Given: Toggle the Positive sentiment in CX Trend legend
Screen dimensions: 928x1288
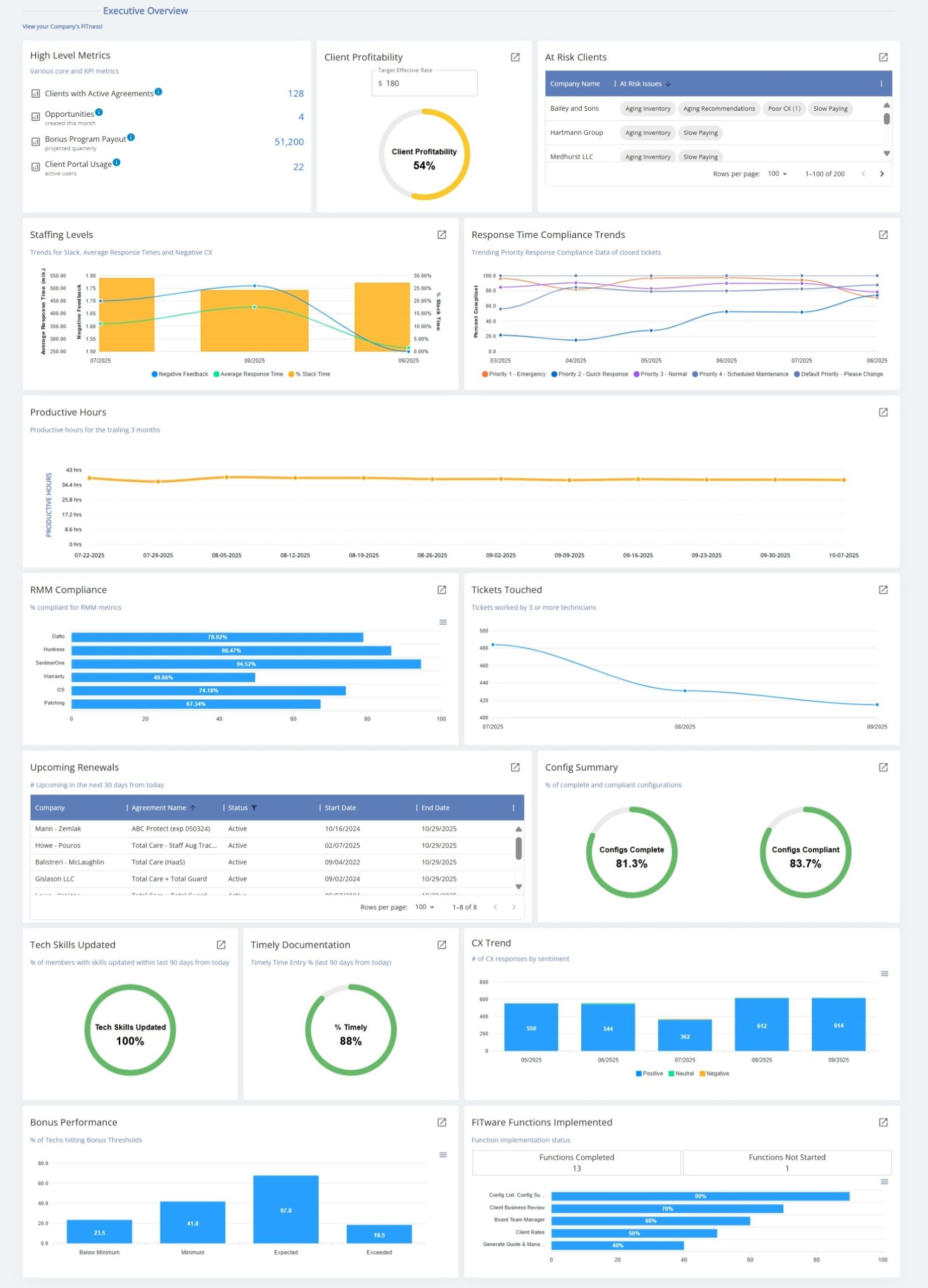Looking at the screenshot, I should (x=651, y=1073).
